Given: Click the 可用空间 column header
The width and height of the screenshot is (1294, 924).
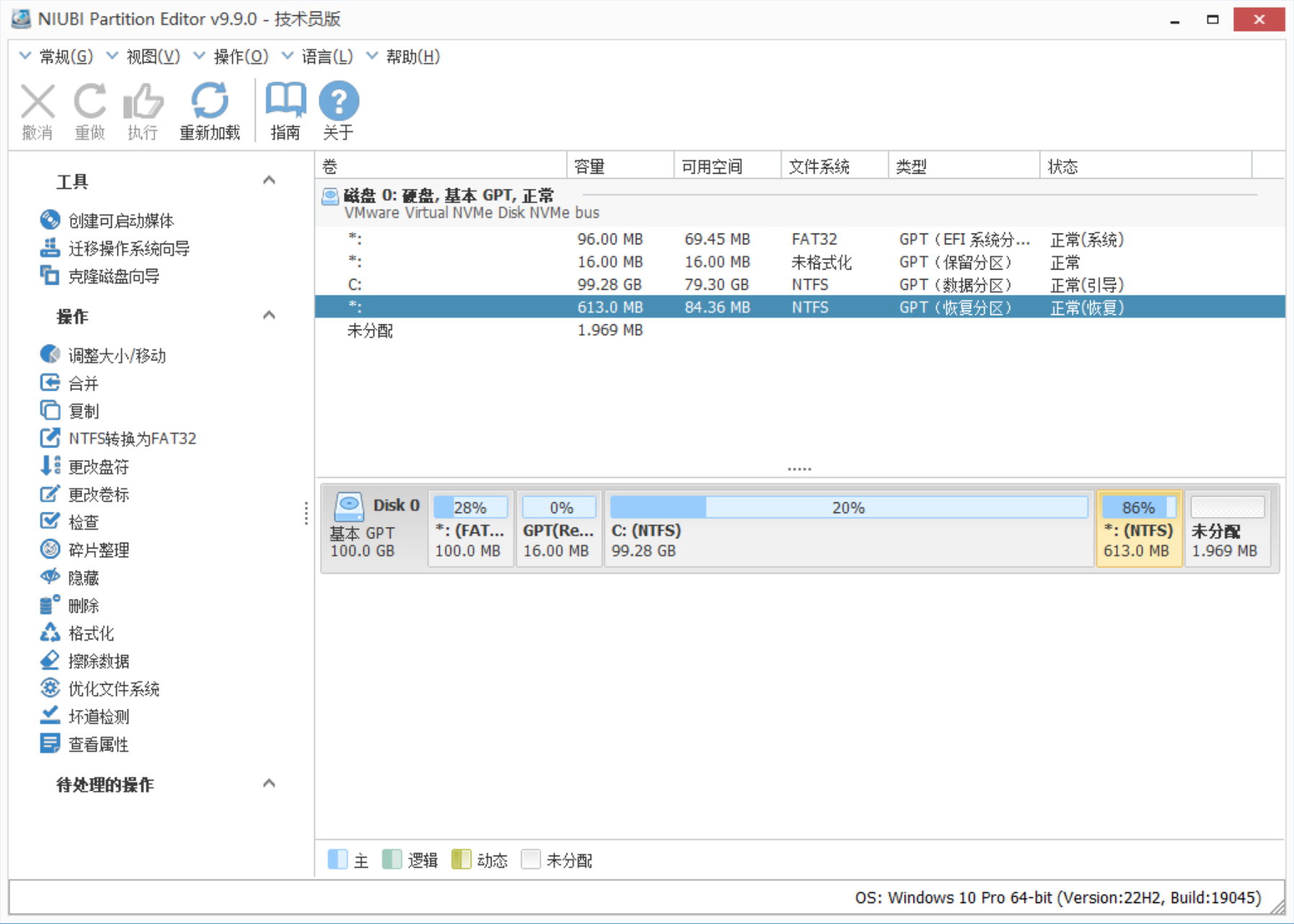Looking at the screenshot, I should coord(727,166).
